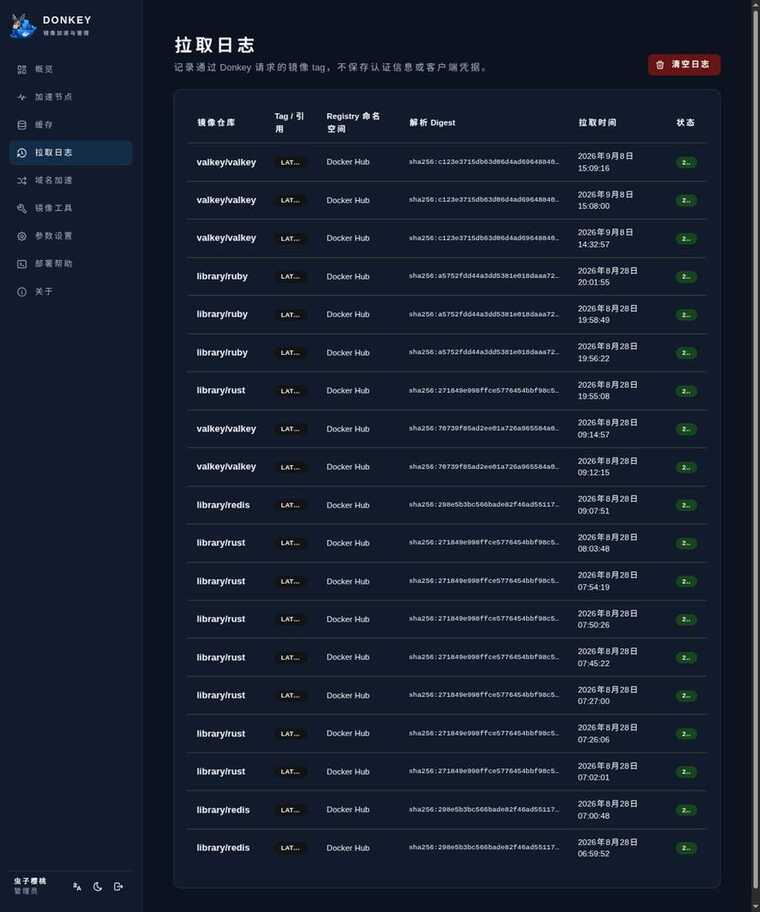This screenshot has height=912, width=760.
Task: Click the status badge in the 08:03:48 row
Action: [x=686, y=543]
